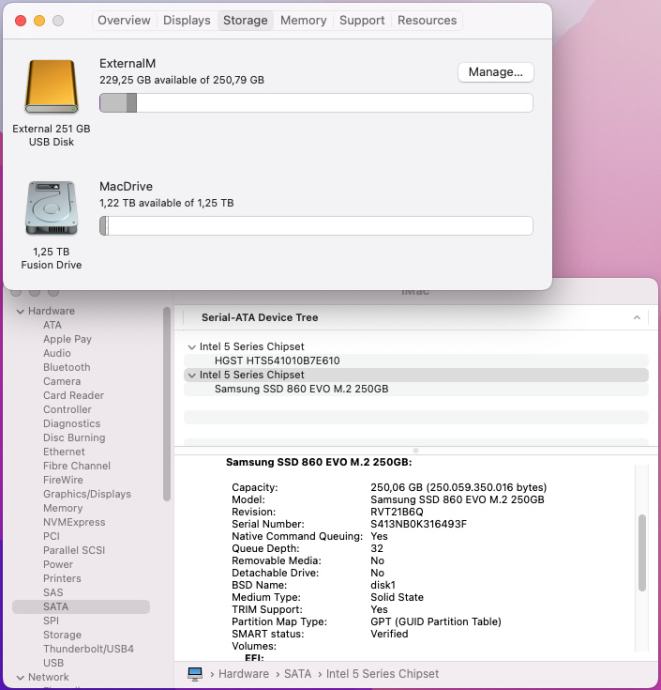Click the ExternalM external USB disk icon
This screenshot has height=690, width=661.
pos(51,86)
